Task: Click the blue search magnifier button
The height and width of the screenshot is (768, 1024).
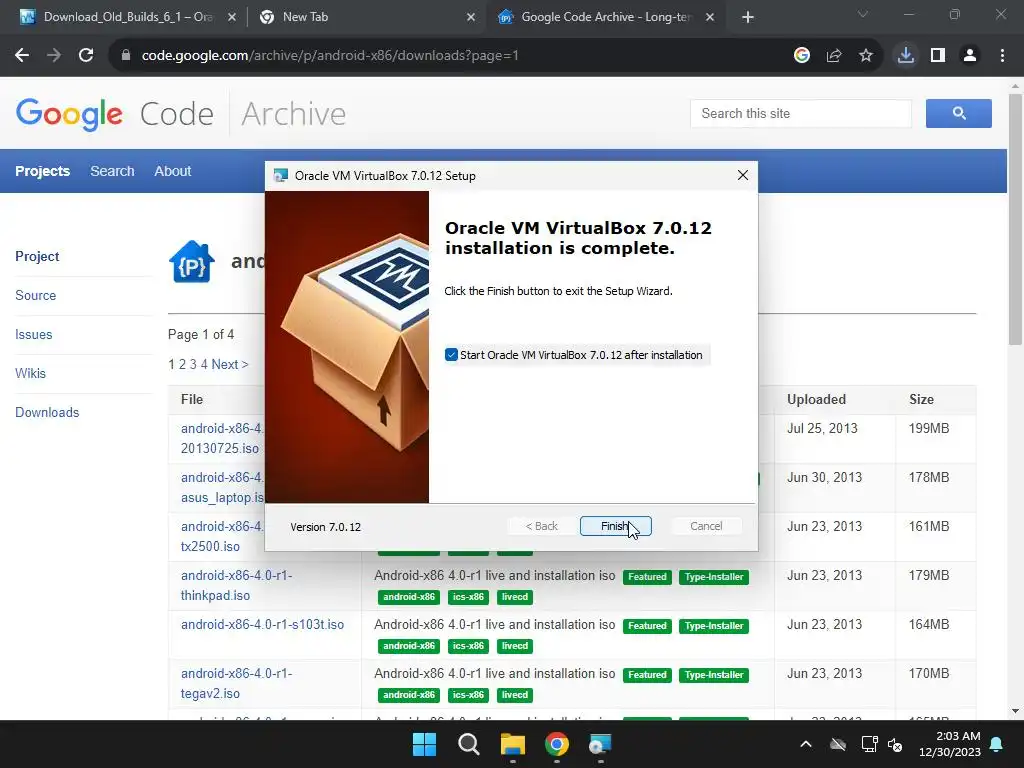Action: pyautogui.click(x=959, y=114)
